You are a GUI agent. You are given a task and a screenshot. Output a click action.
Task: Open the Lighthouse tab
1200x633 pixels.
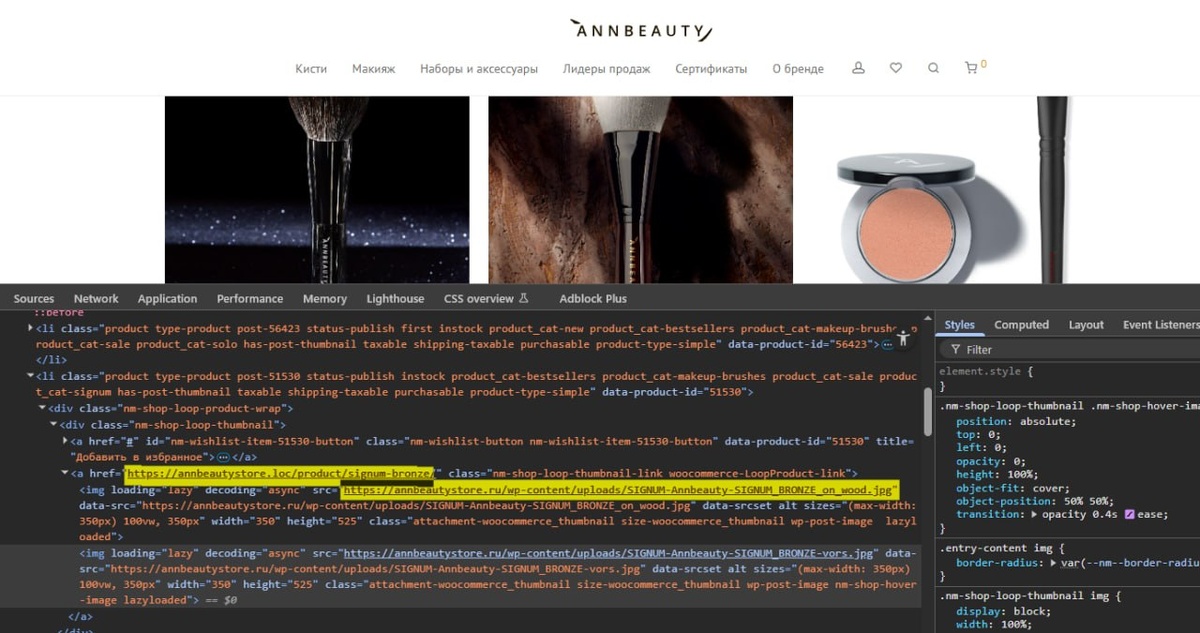pyautogui.click(x=395, y=298)
